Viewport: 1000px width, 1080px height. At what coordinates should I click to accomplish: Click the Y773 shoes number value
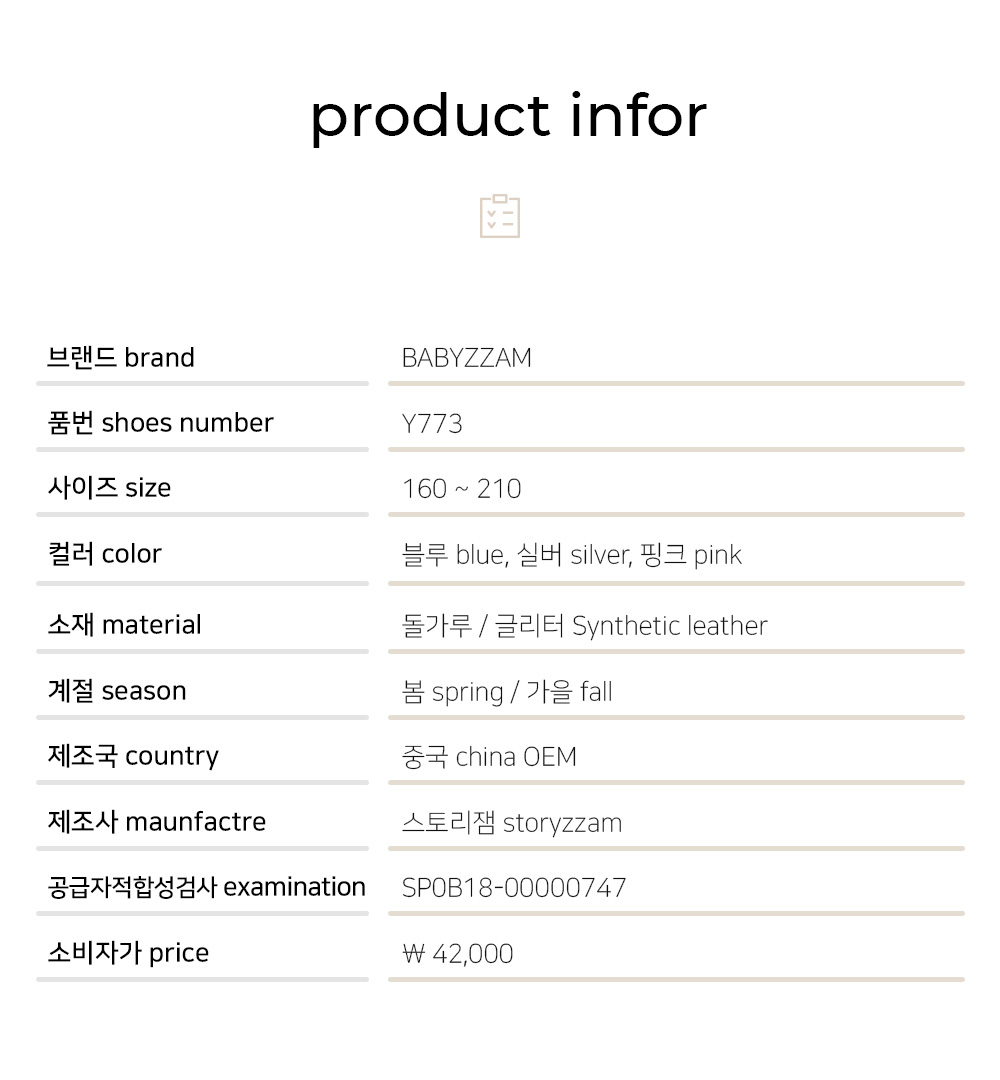pos(432,424)
